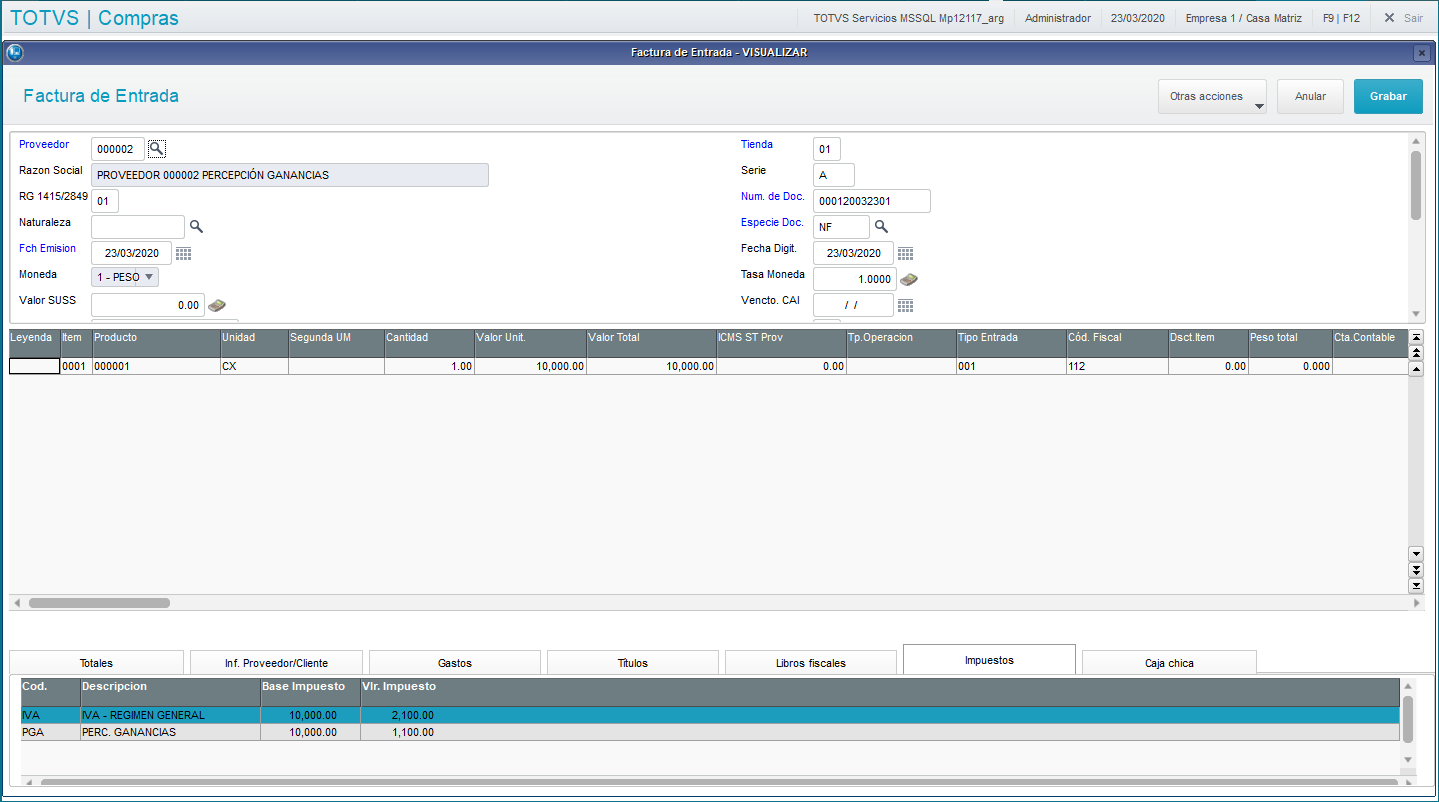Image resolution: width=1439 pixels, height=802 pixels.
Task: Click the Producto cell 000001
Action: tap(156, 367)
